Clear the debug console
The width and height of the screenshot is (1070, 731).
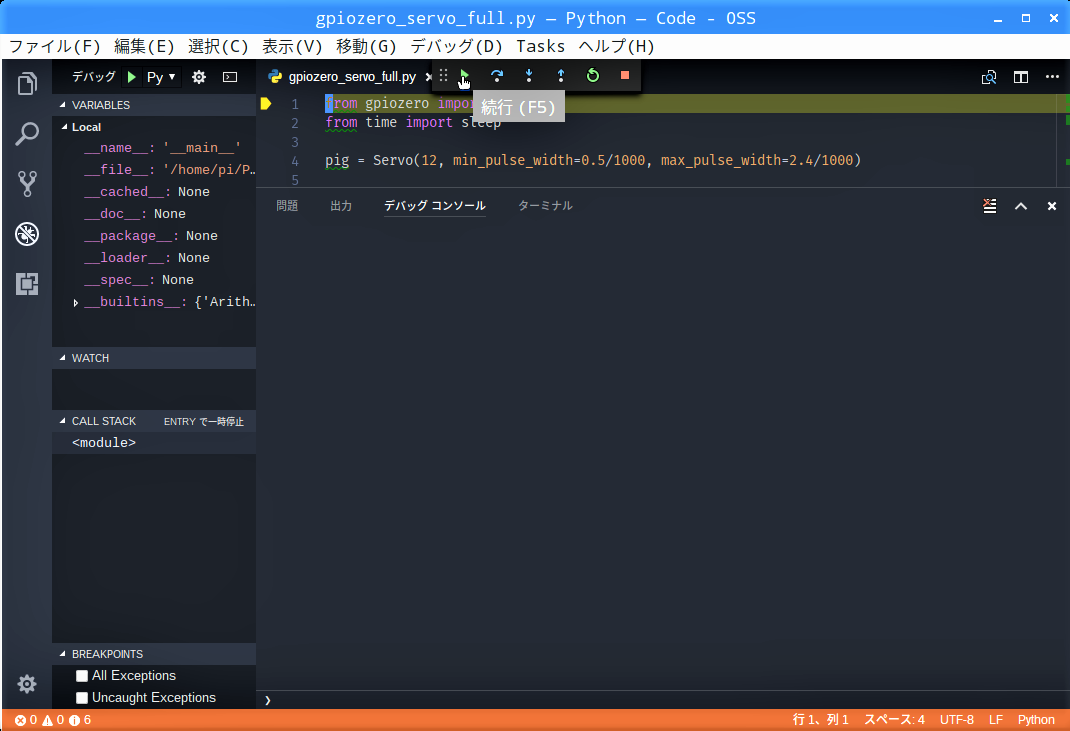coord(989,205)
